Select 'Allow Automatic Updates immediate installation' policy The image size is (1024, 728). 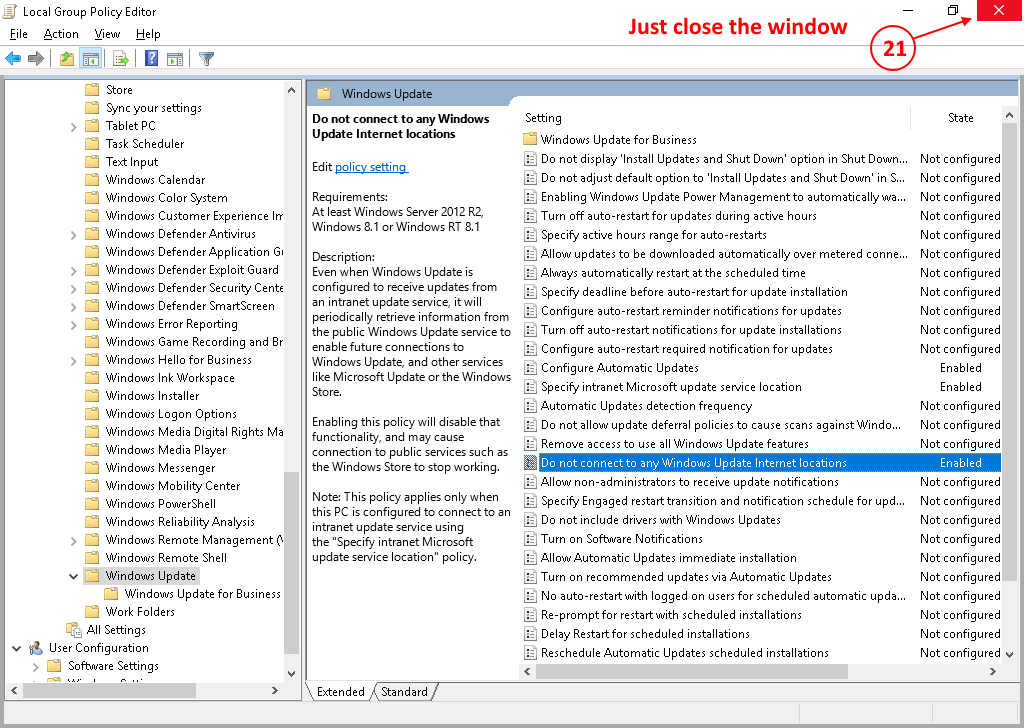pos(761,558)
